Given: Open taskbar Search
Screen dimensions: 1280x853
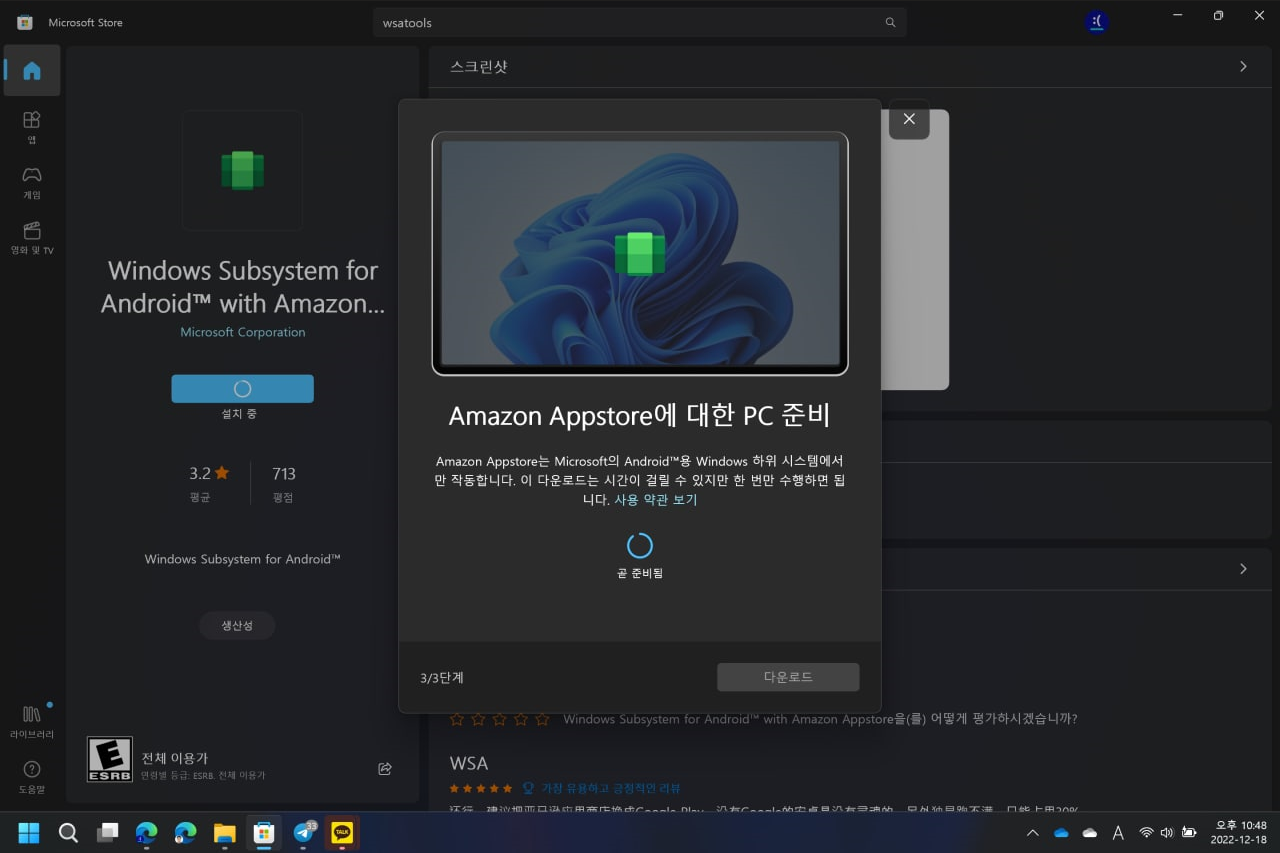Looking at the screenshot, I should click(x=68, y=832).
